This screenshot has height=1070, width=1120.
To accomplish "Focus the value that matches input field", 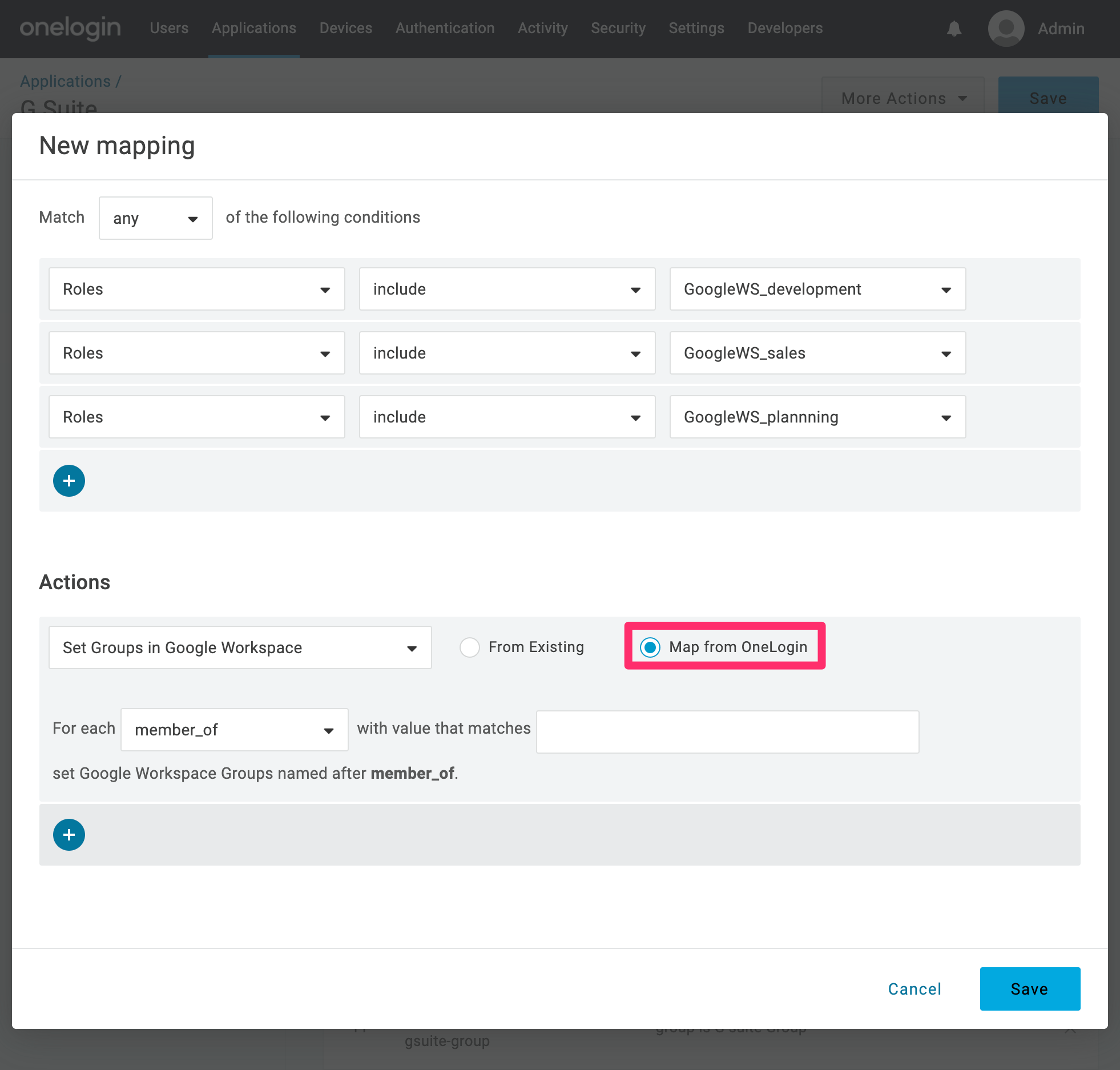I will [x=728, y=732].
